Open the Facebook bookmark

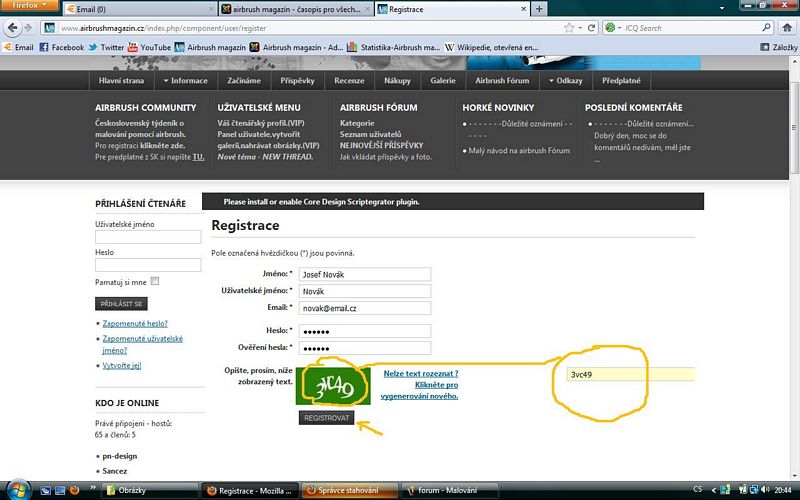(x=61, y=47)
